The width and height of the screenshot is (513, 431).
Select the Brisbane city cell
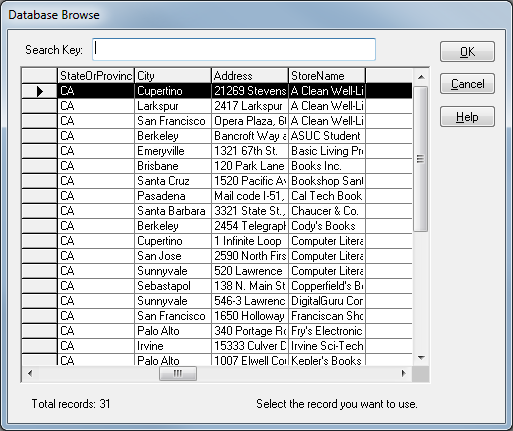[x=173, y=166]
